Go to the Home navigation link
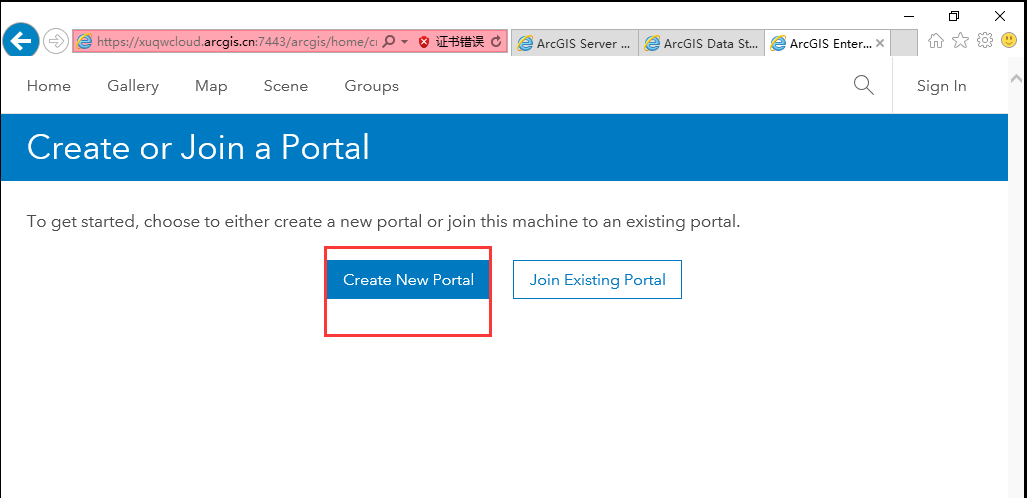The height and width of the screenshot is (498, 1027). (x=49, y=86)
